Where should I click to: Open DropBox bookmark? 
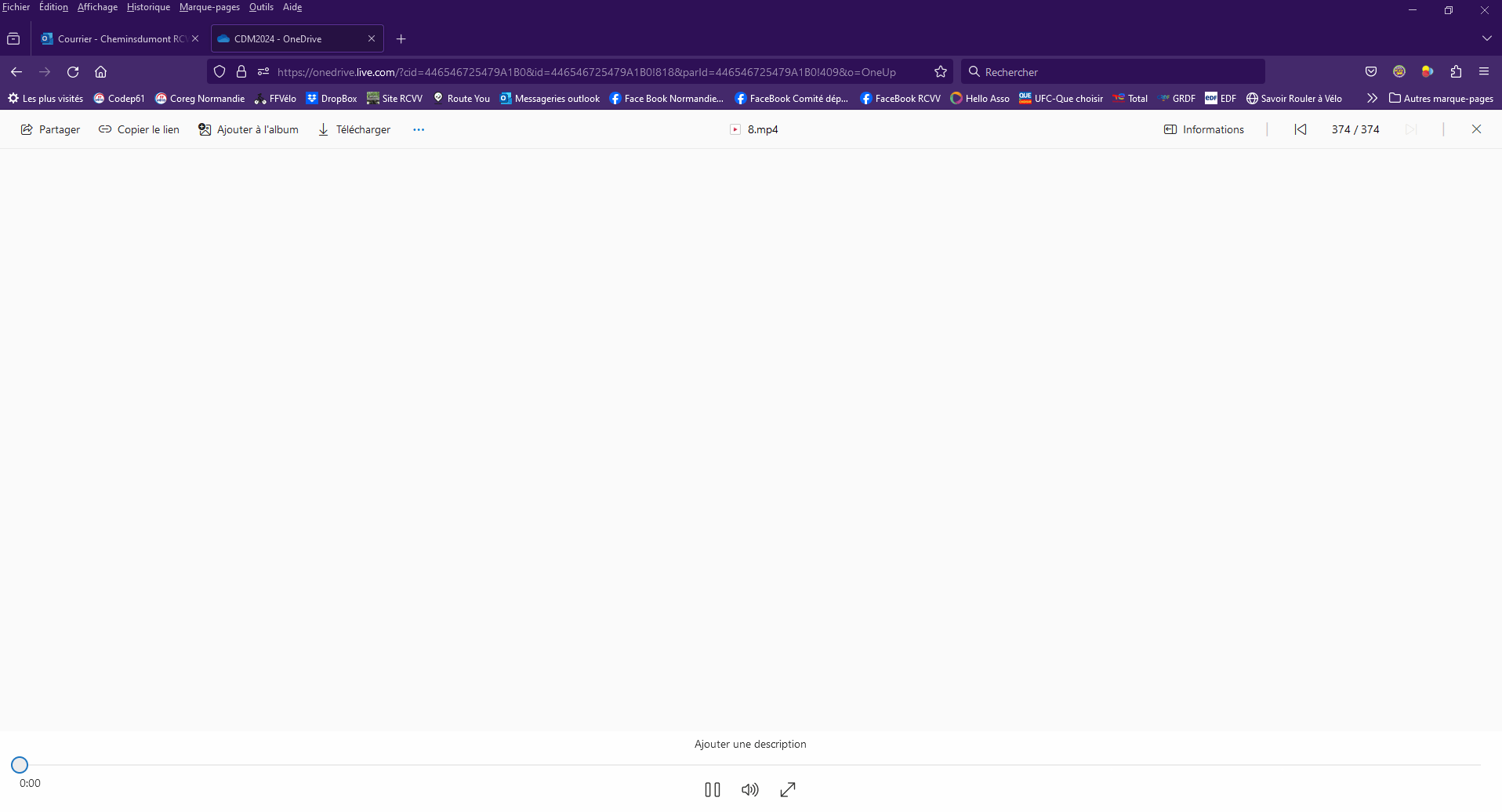click(x=332, y=98)
